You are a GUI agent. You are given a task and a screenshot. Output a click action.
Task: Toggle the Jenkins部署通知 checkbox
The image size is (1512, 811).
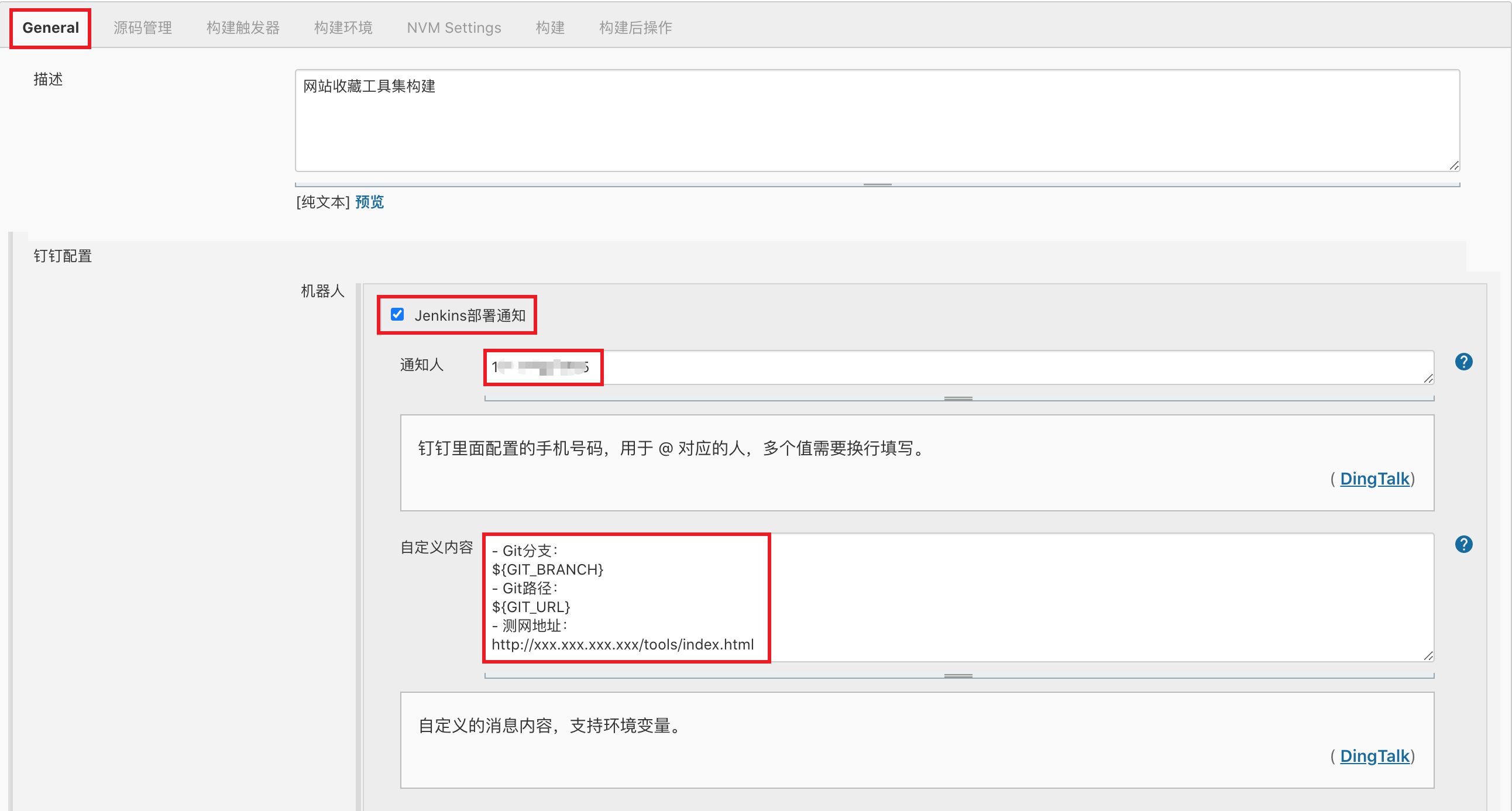coord(397,315)
